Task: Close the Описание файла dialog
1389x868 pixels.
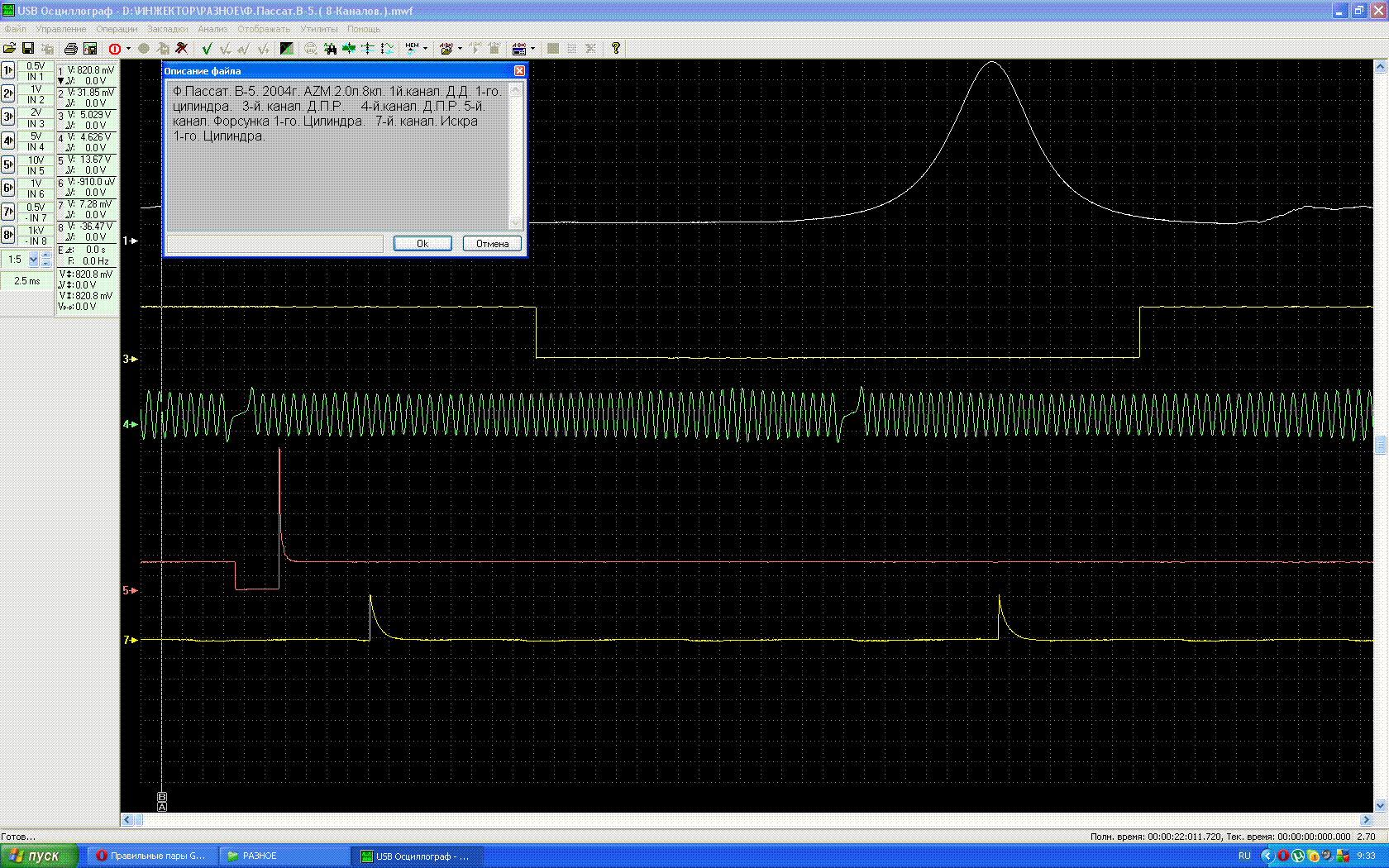Action: pyautogui.click(x=519, y=71)
